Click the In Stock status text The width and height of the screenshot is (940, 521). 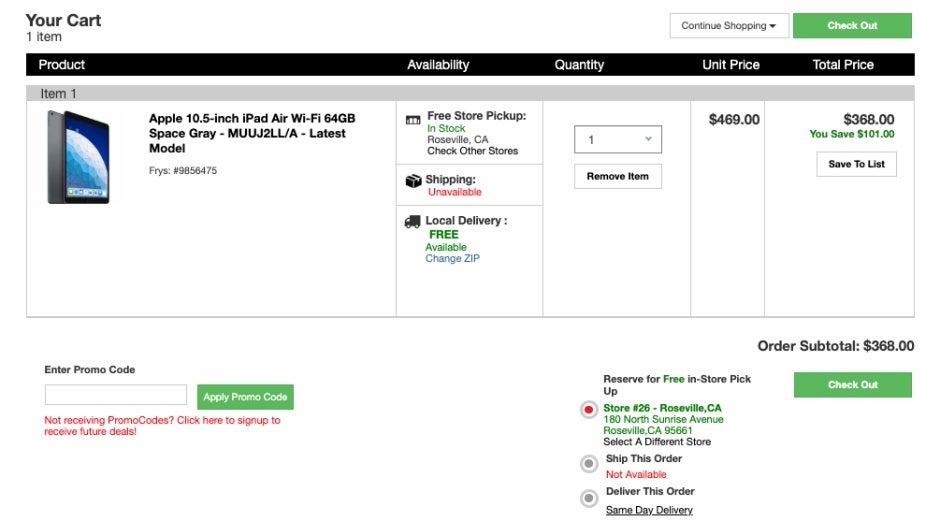tap(446, 128)
